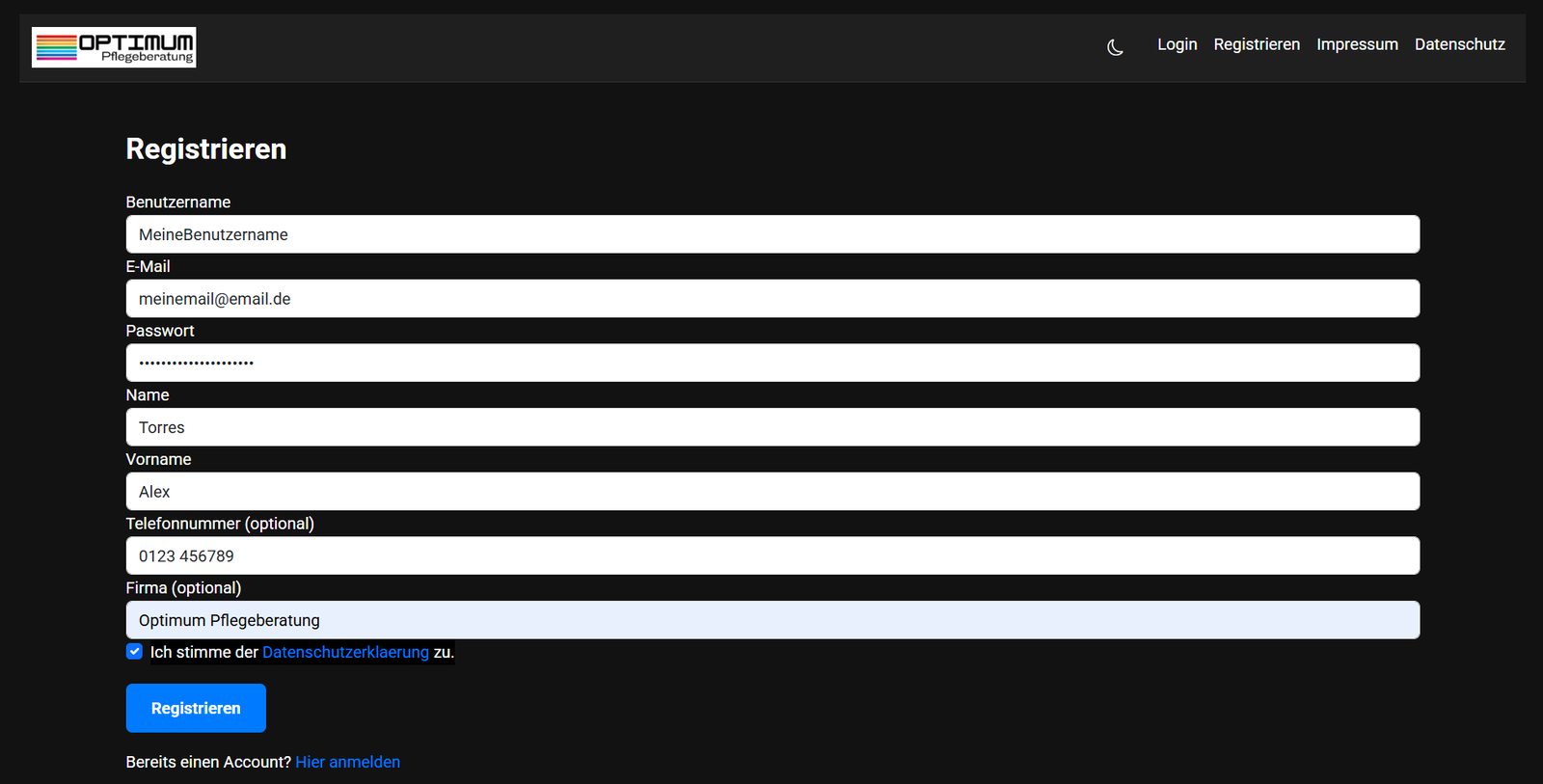Toggle dark mode with the moon icon

[1115, 46]
